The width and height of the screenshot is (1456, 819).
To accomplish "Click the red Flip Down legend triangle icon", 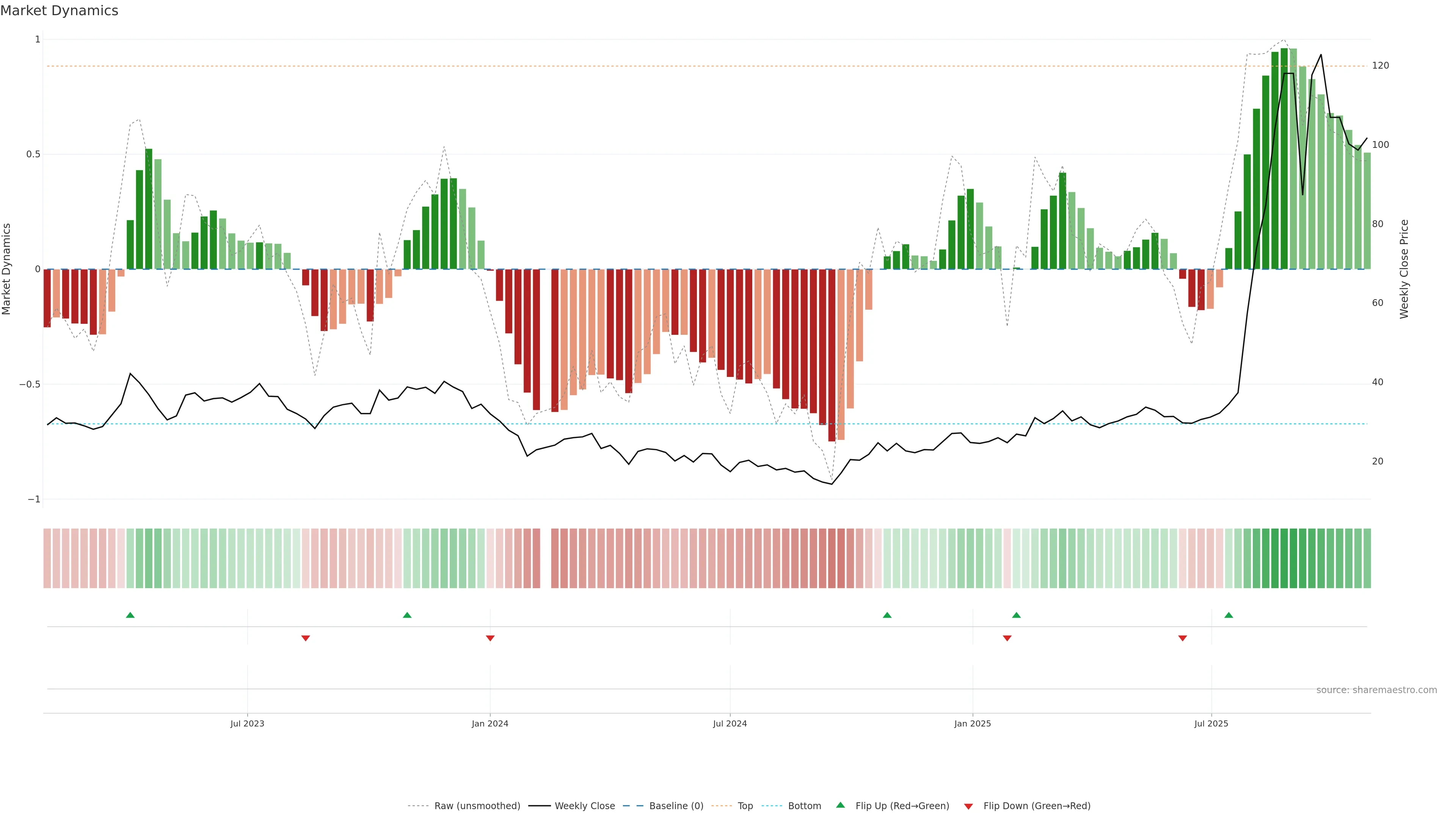I will [968, 806].
